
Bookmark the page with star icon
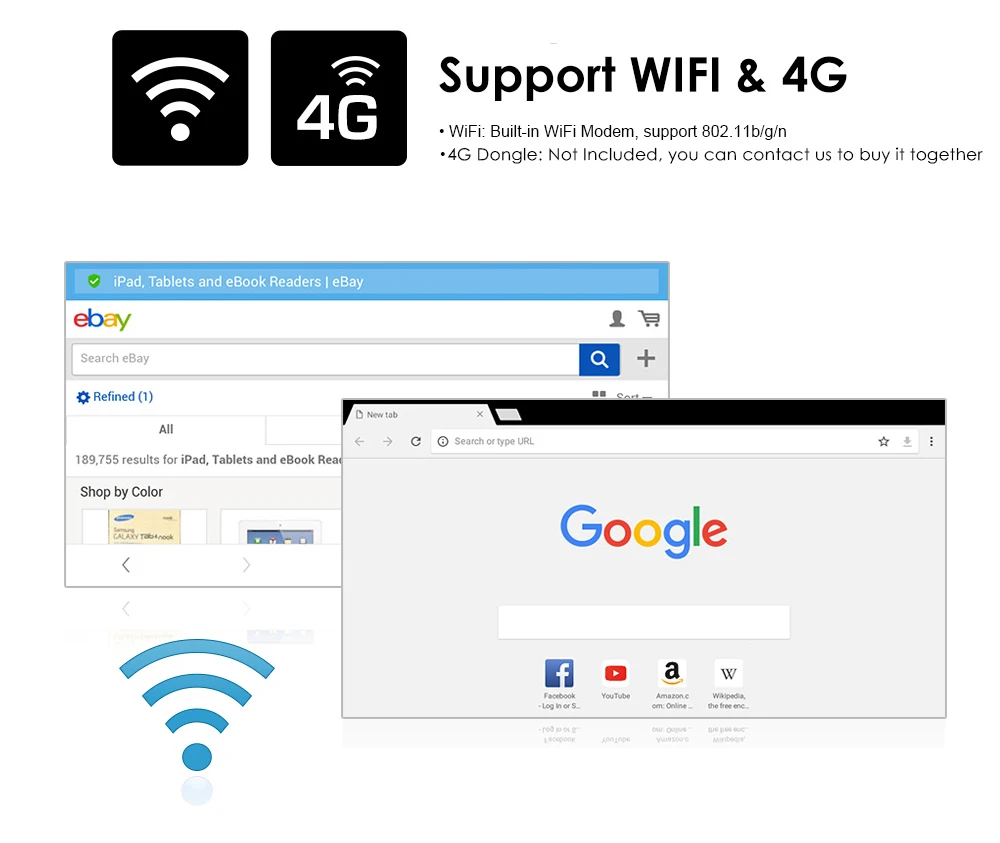point(883,441)
